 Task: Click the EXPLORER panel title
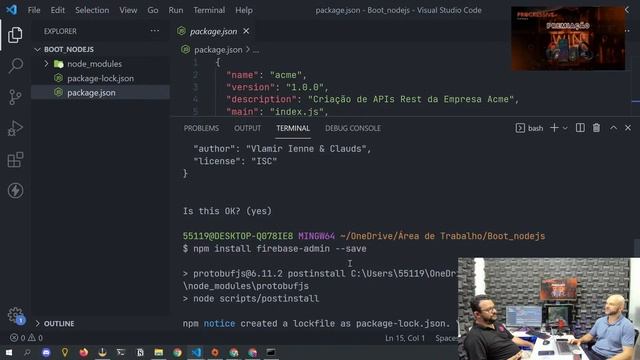coord(60,31)
